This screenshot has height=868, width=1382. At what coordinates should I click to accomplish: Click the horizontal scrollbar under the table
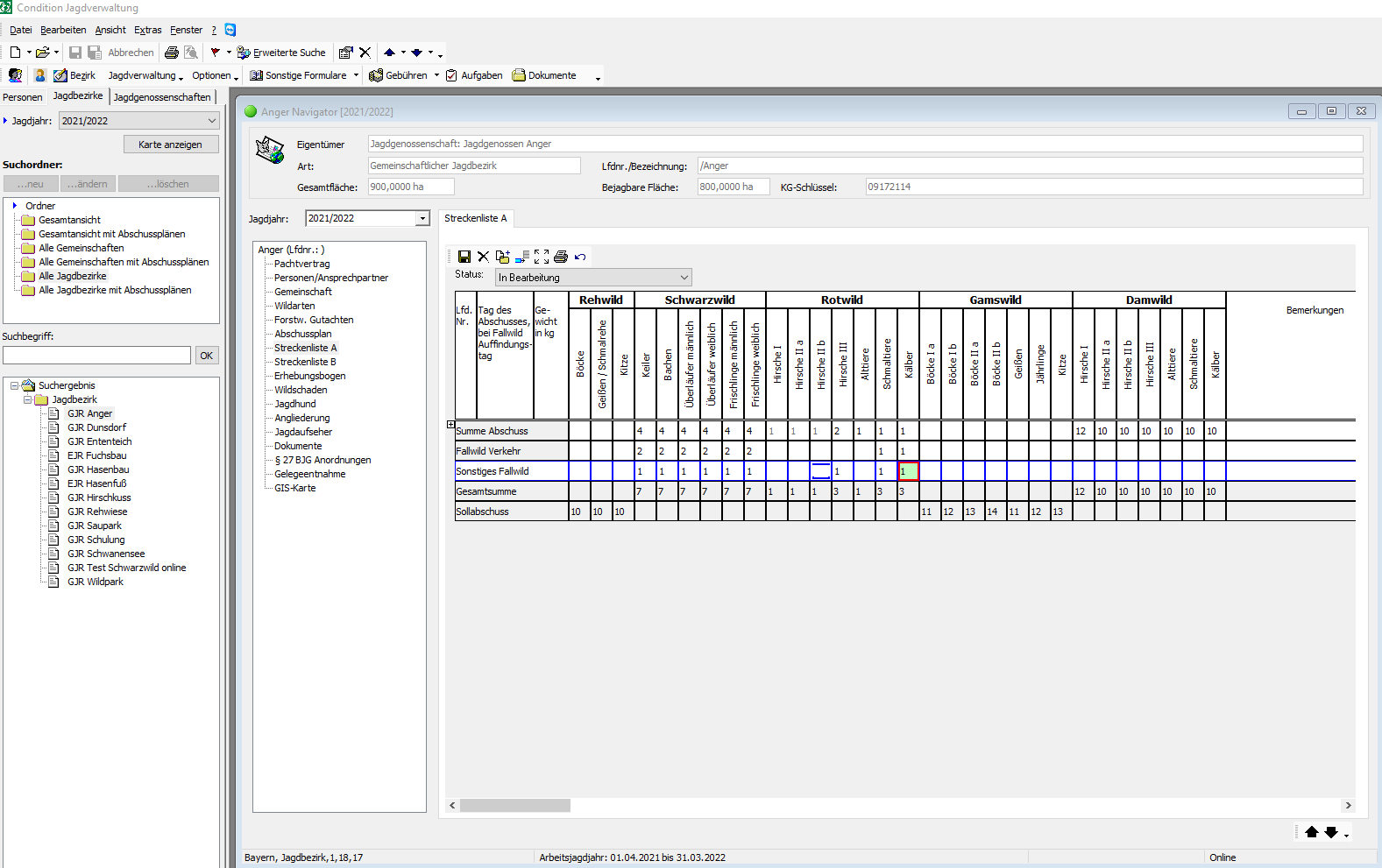[x=515, y=805]
